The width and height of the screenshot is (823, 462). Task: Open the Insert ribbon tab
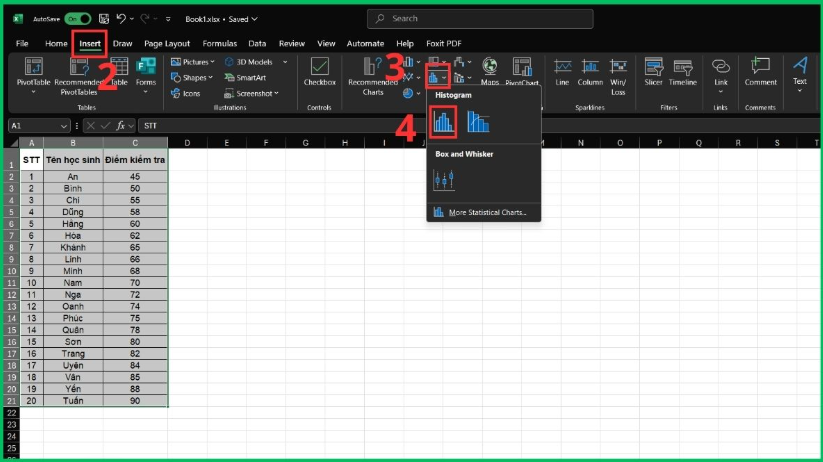pos(90,44)
